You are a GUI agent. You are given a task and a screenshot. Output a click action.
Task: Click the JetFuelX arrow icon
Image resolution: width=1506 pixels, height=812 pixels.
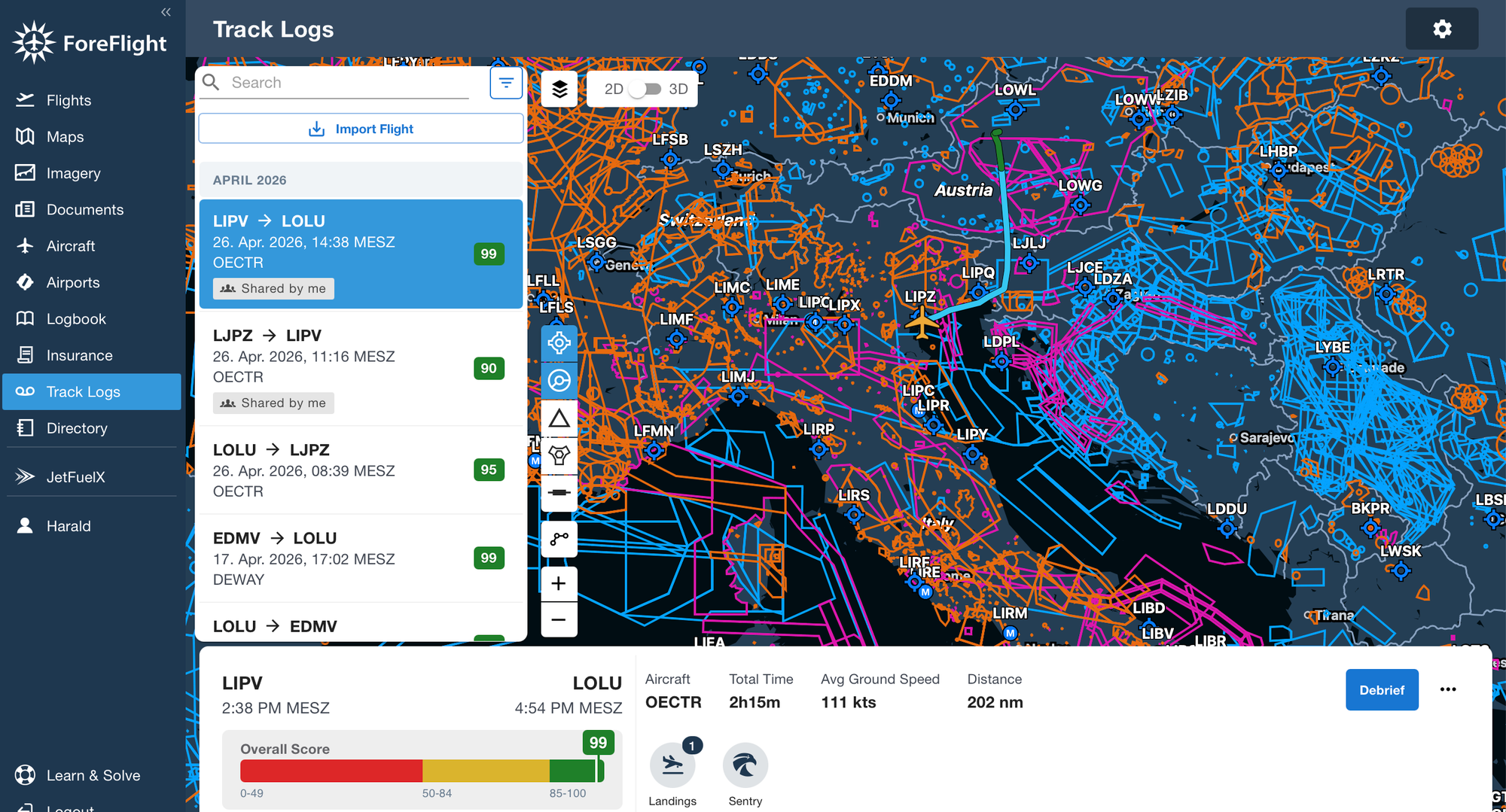[25, 476]
